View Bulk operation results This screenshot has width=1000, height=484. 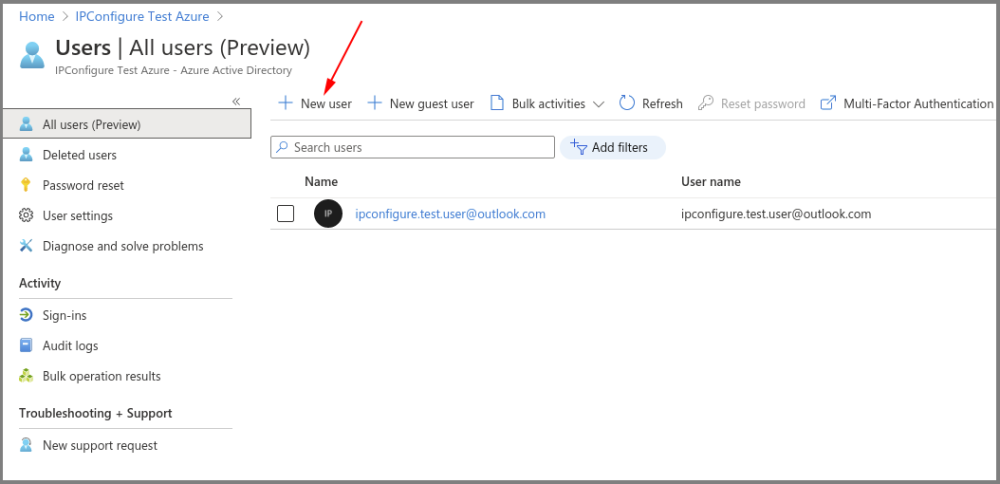click(102, 376)
